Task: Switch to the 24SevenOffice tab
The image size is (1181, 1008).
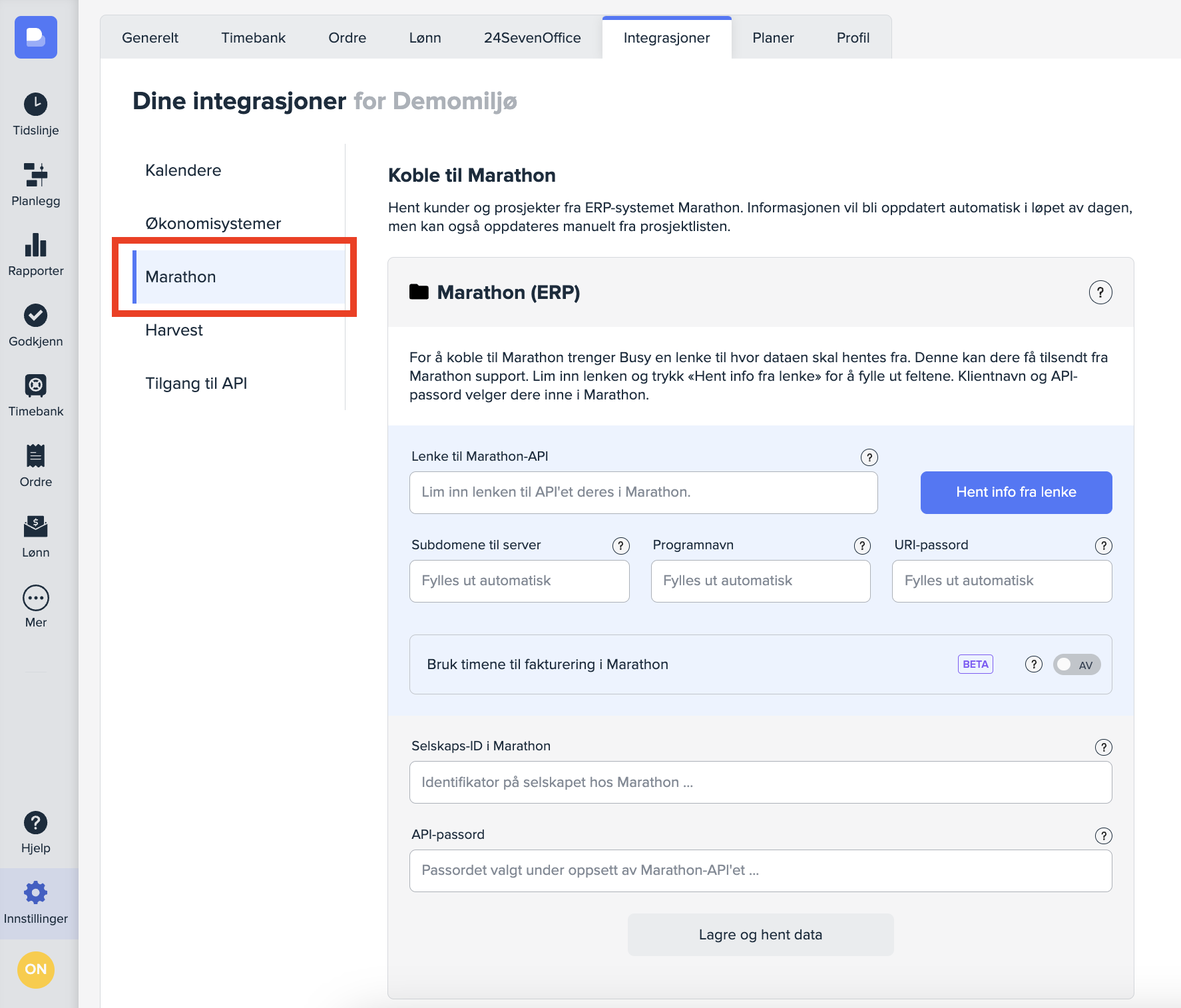Action: click(x=532, y=38)
